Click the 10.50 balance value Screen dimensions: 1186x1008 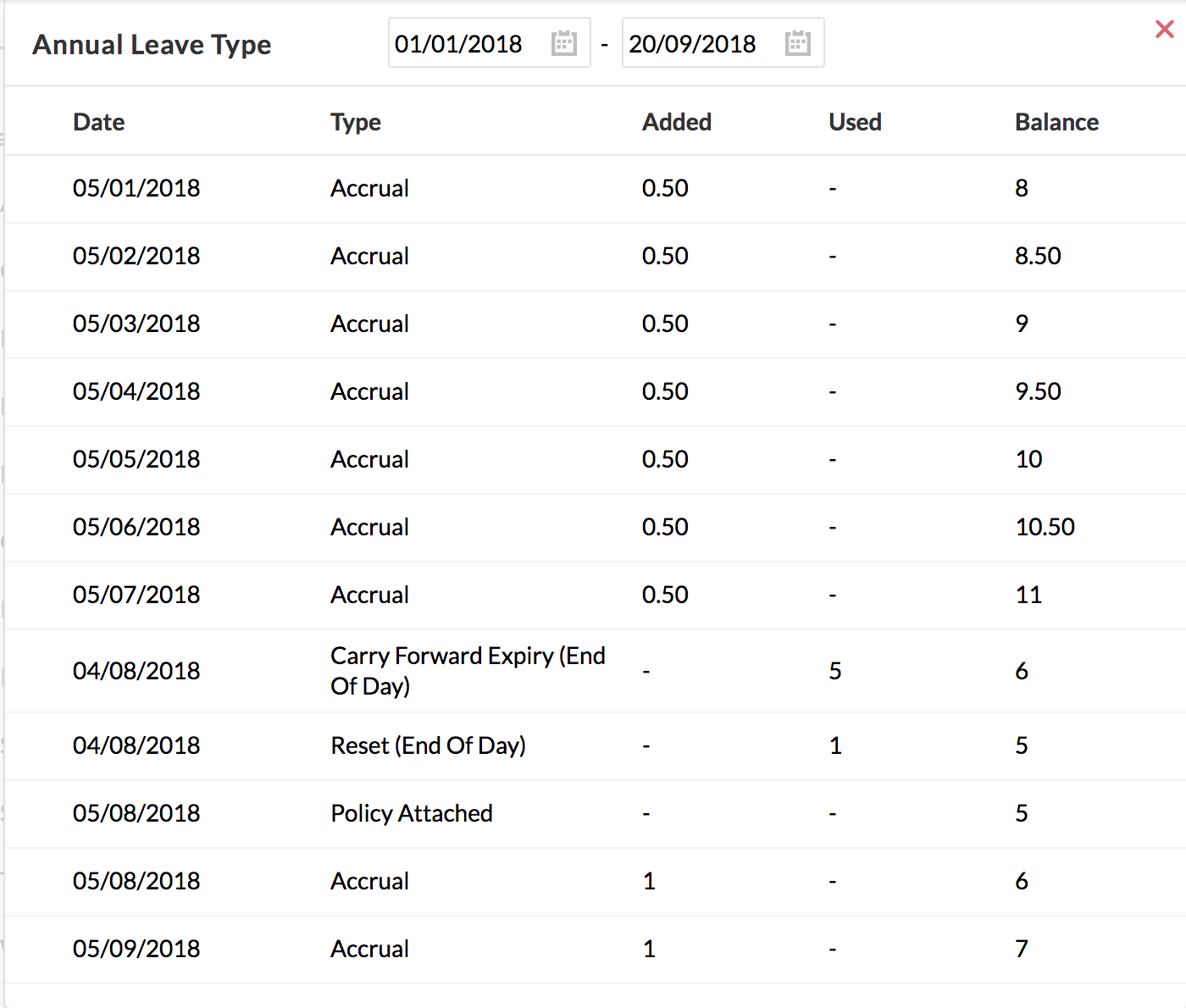[1045, 527]
